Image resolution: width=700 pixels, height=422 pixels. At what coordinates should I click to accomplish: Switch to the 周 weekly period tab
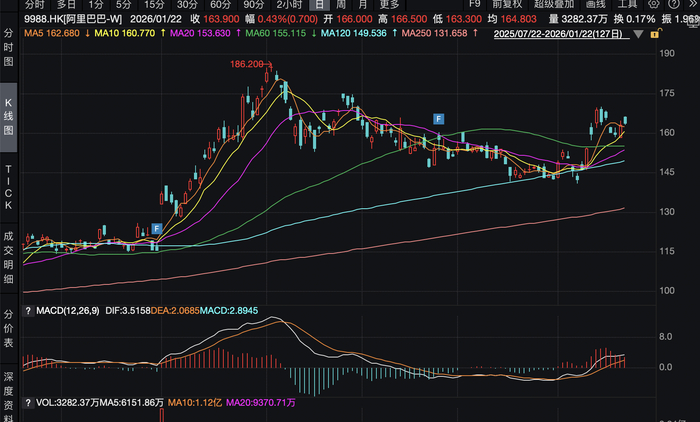341,4
